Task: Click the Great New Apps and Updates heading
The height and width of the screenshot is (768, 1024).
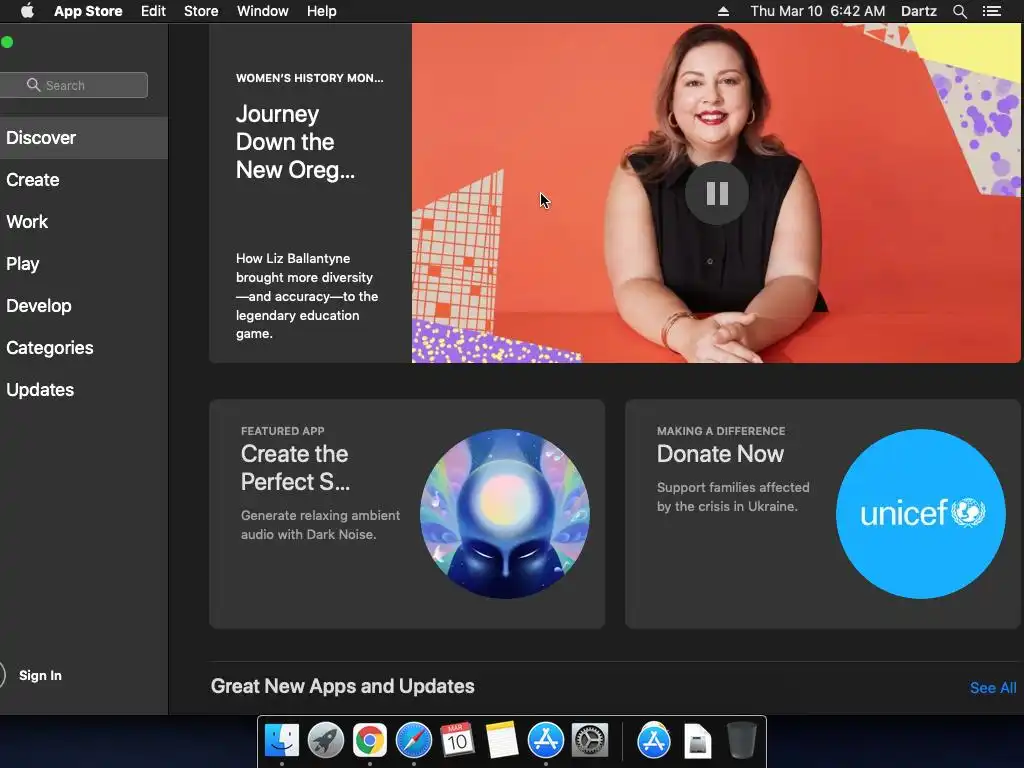Action: [342, 686]
